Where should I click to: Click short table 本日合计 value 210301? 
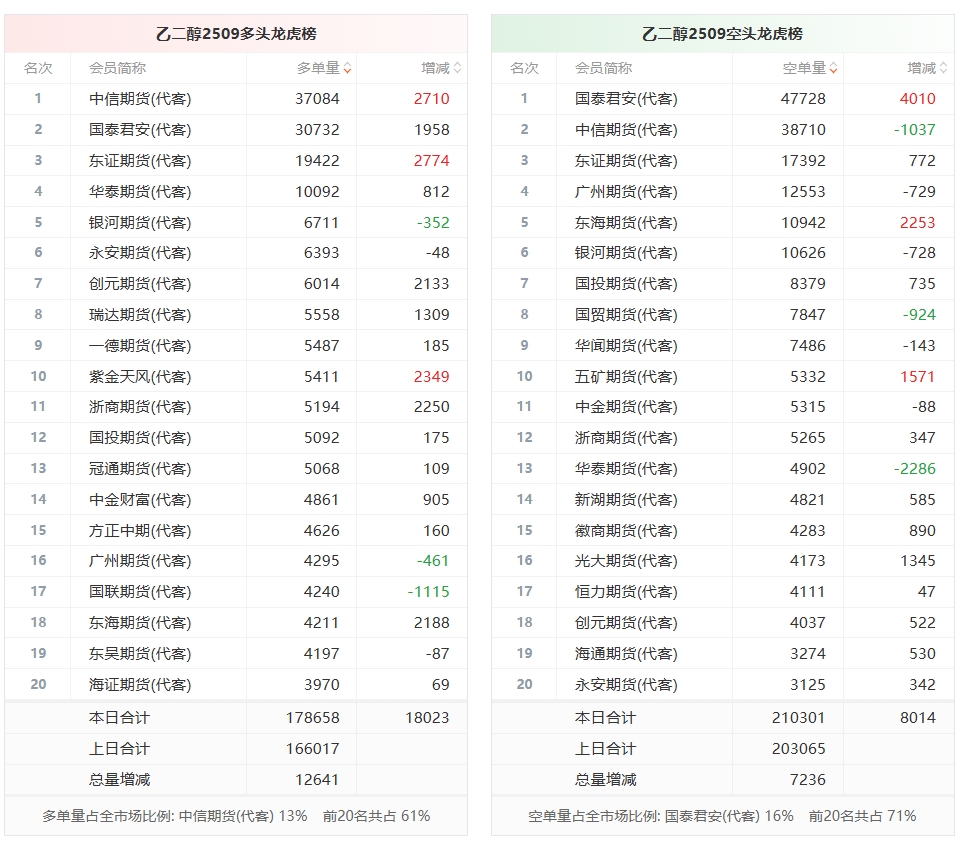tap(798, 718)
